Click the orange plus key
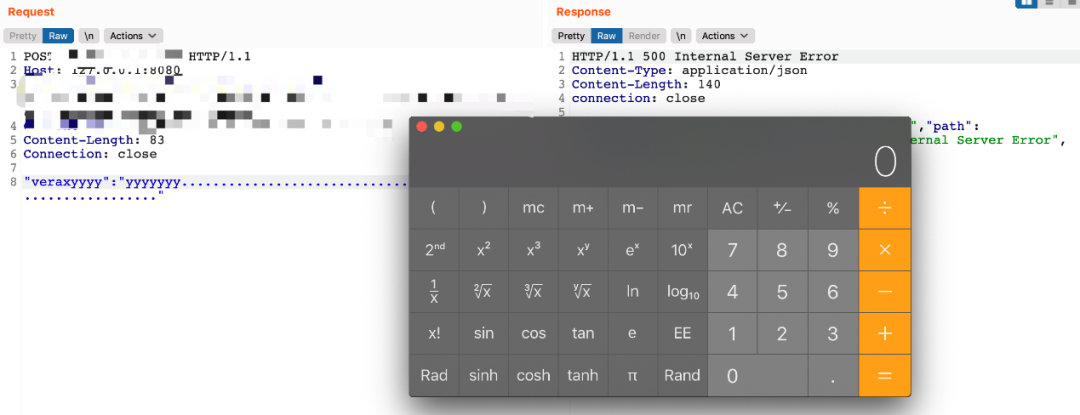 [x=885, y=334]
